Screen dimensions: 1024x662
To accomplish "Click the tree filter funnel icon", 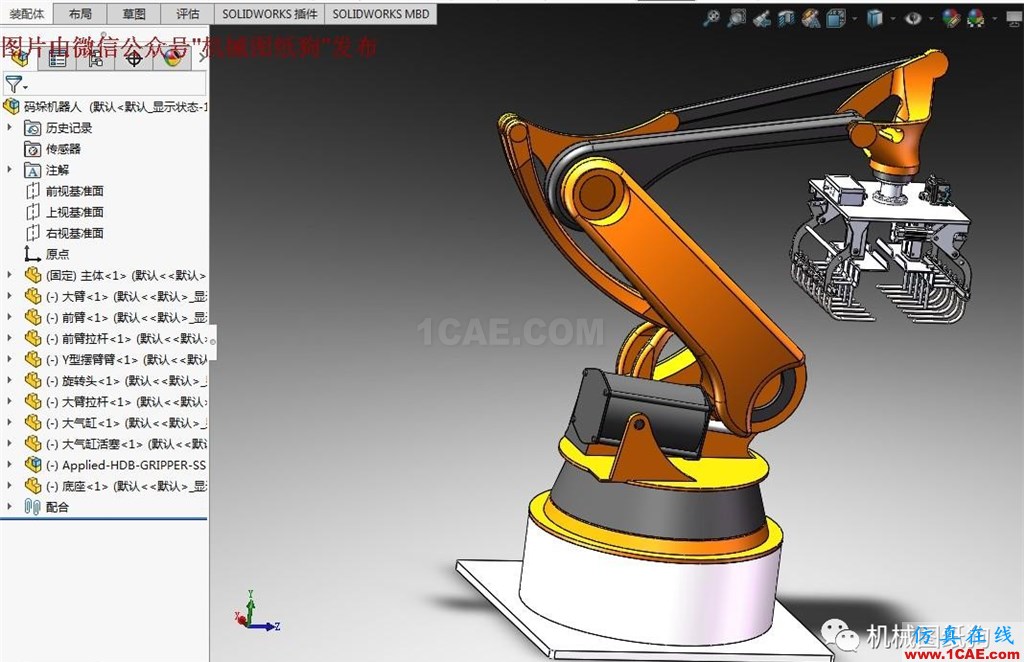I will click(12, 84).
